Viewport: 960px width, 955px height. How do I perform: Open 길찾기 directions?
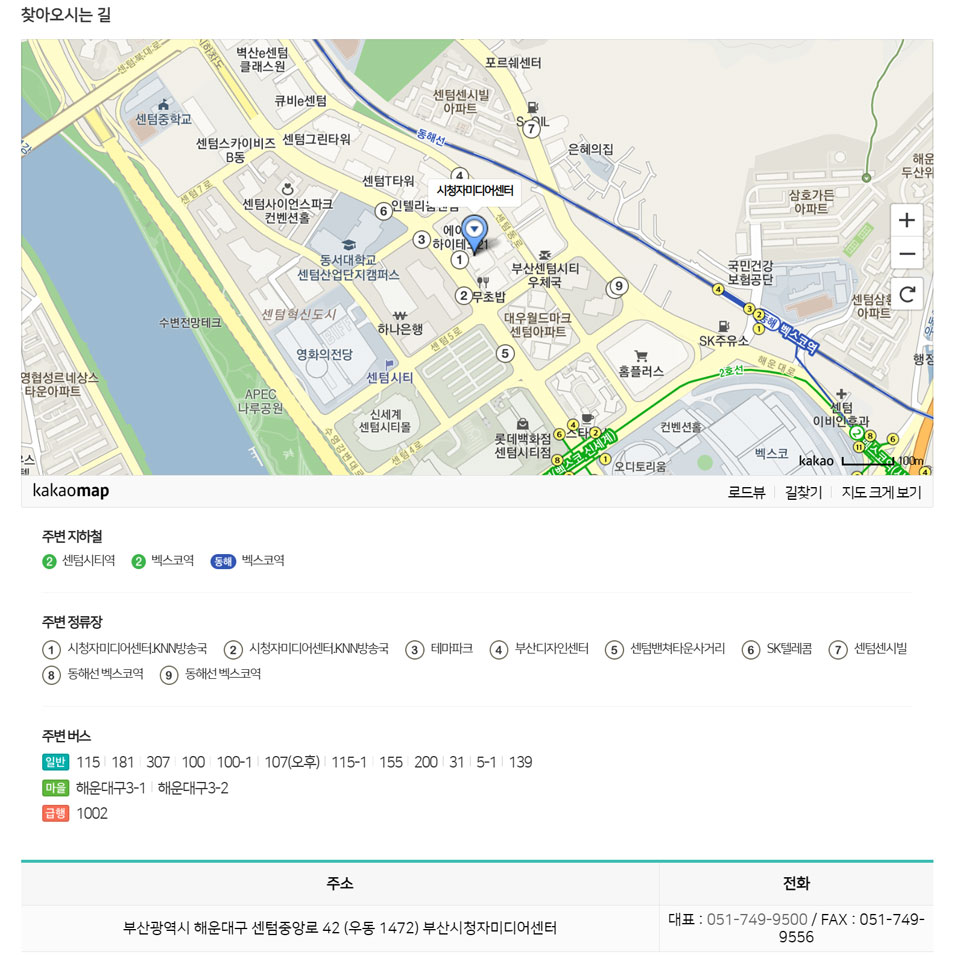pos(803,492)
